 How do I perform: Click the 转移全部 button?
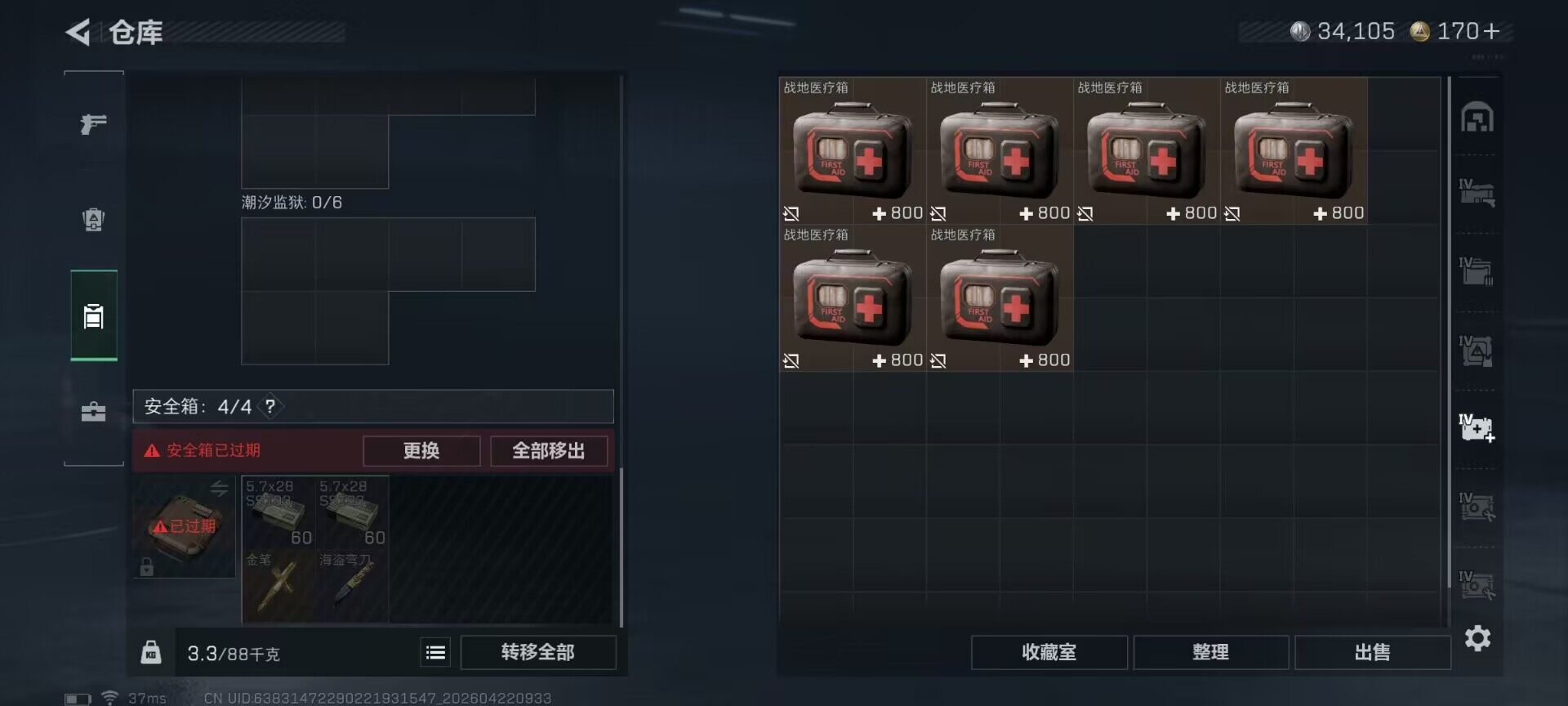[x=538, y=652]
